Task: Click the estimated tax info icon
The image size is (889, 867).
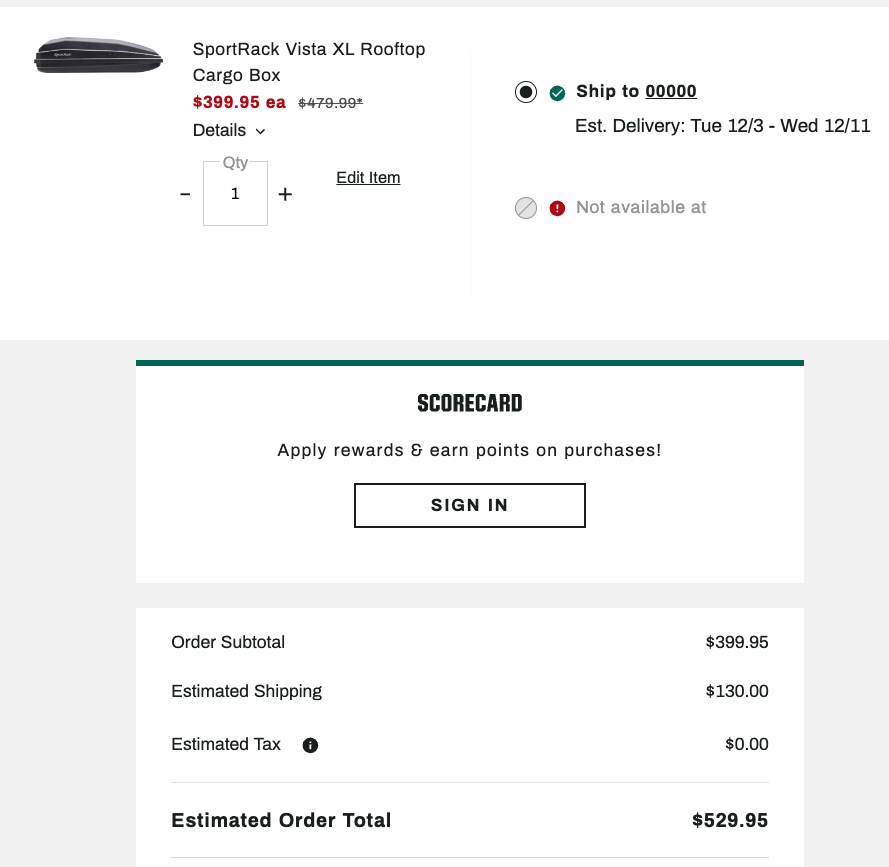Action: click(x=310, y=745)
